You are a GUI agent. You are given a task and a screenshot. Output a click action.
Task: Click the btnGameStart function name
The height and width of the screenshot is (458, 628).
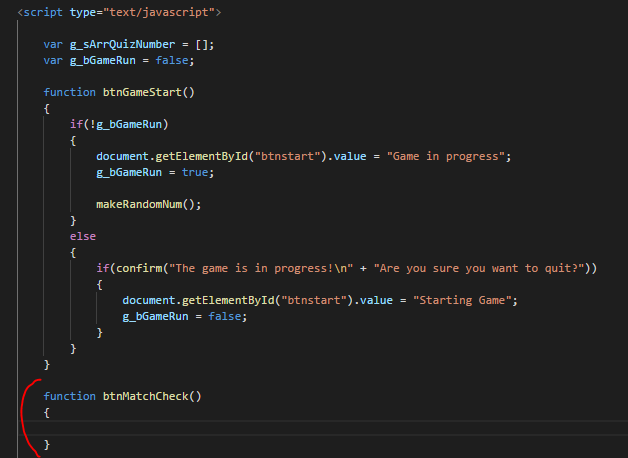142,92
